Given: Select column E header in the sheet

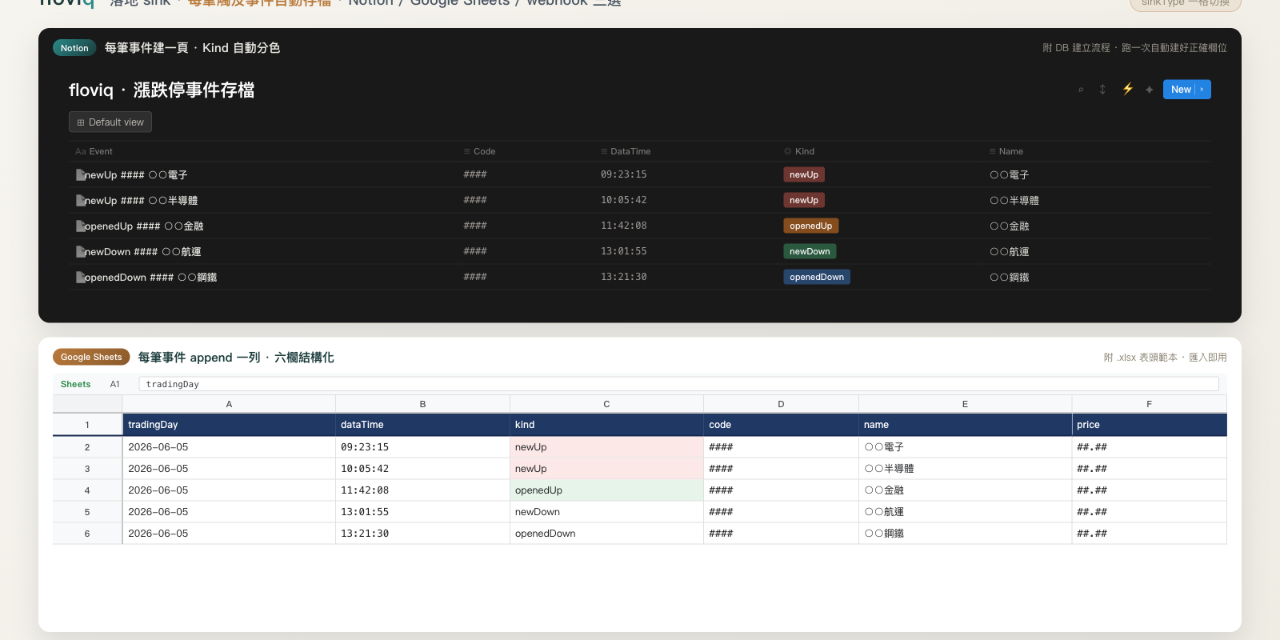Looking at the screenshot, I should pos(965,404).
